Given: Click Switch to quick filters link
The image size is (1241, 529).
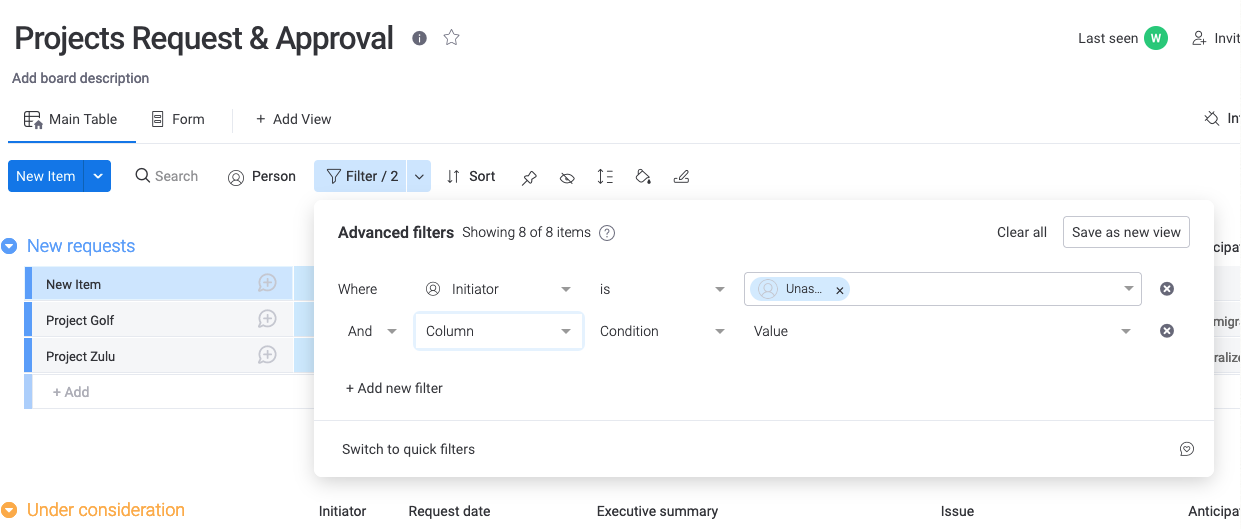Looking at the screenshot, I should coord(408,449).
